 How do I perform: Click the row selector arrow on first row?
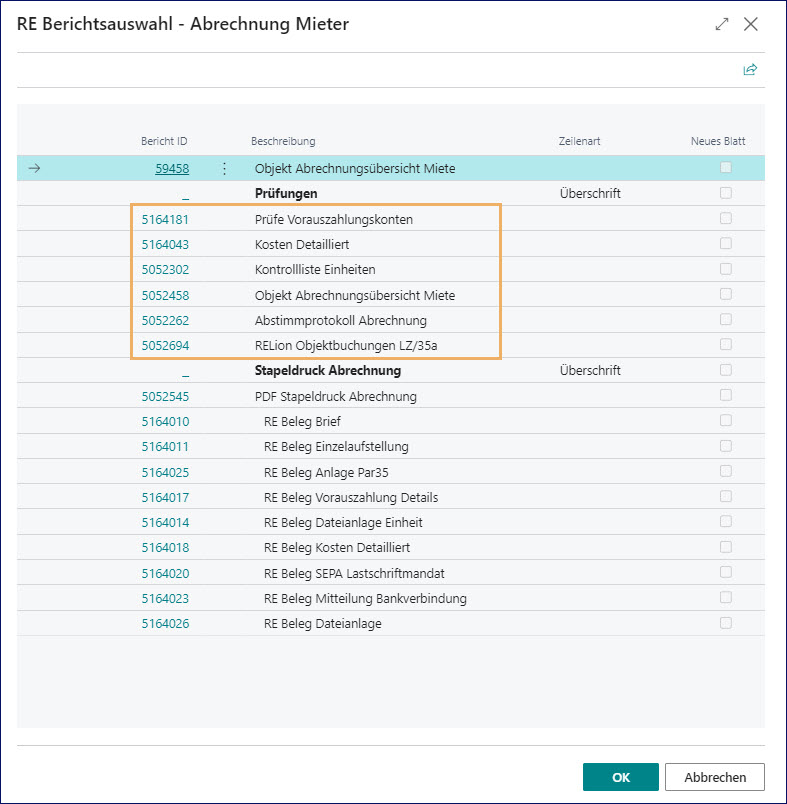click(x=34, y=168)
